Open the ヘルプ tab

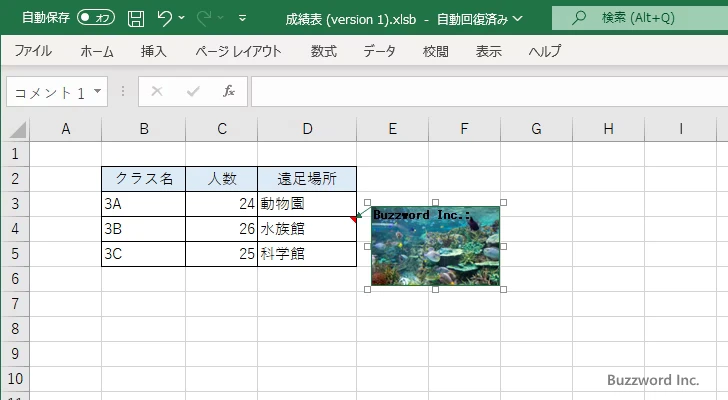[x=545, y=51]
